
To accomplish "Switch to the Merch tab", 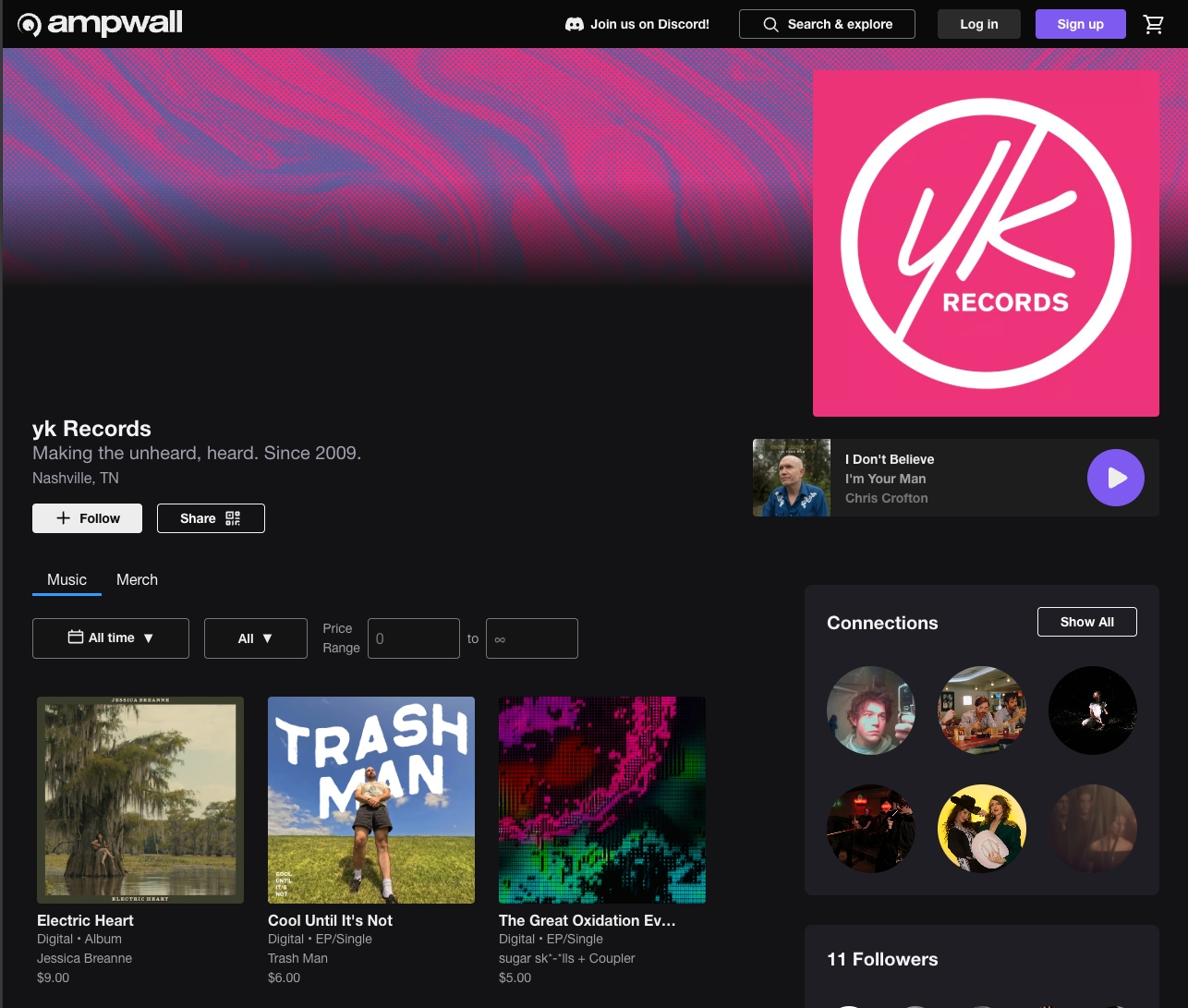I will 137,580.
